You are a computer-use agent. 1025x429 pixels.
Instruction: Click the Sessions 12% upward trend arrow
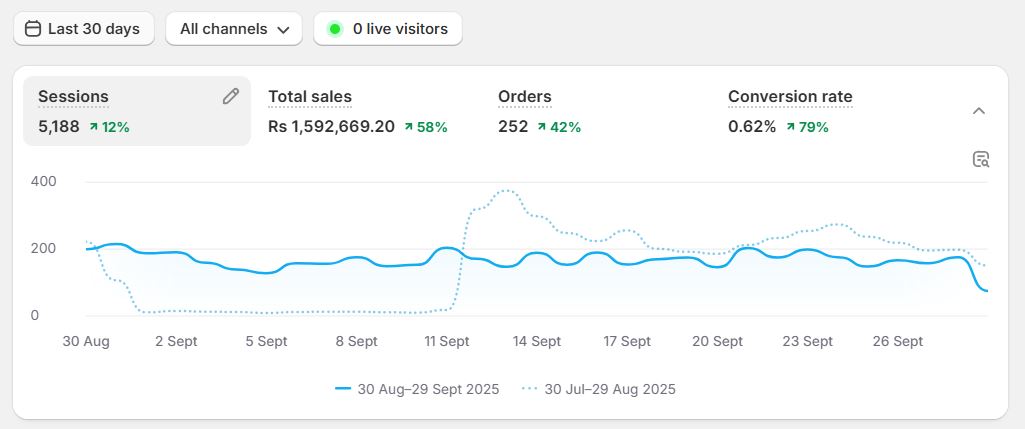[x=93, y=127]
